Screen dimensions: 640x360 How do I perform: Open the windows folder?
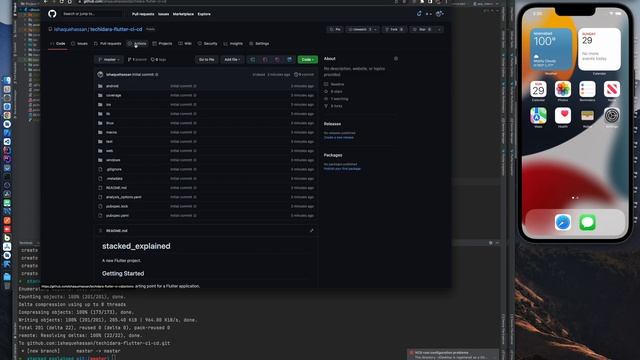[113, 160]
